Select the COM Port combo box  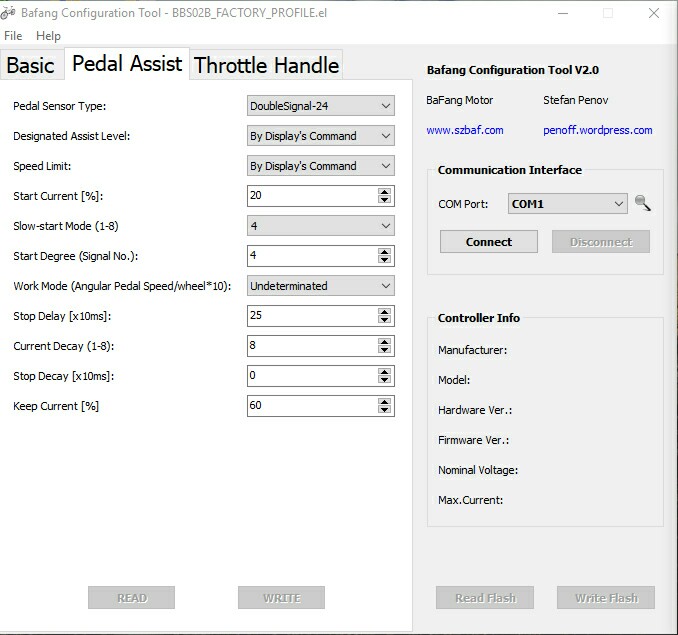click(x=567, y=204)
